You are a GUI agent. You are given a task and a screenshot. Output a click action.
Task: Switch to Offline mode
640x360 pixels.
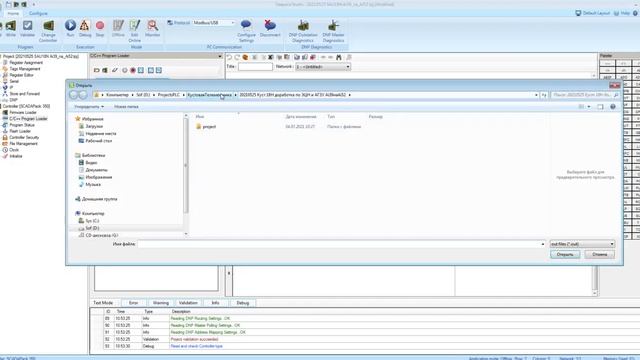pos(118,29)
